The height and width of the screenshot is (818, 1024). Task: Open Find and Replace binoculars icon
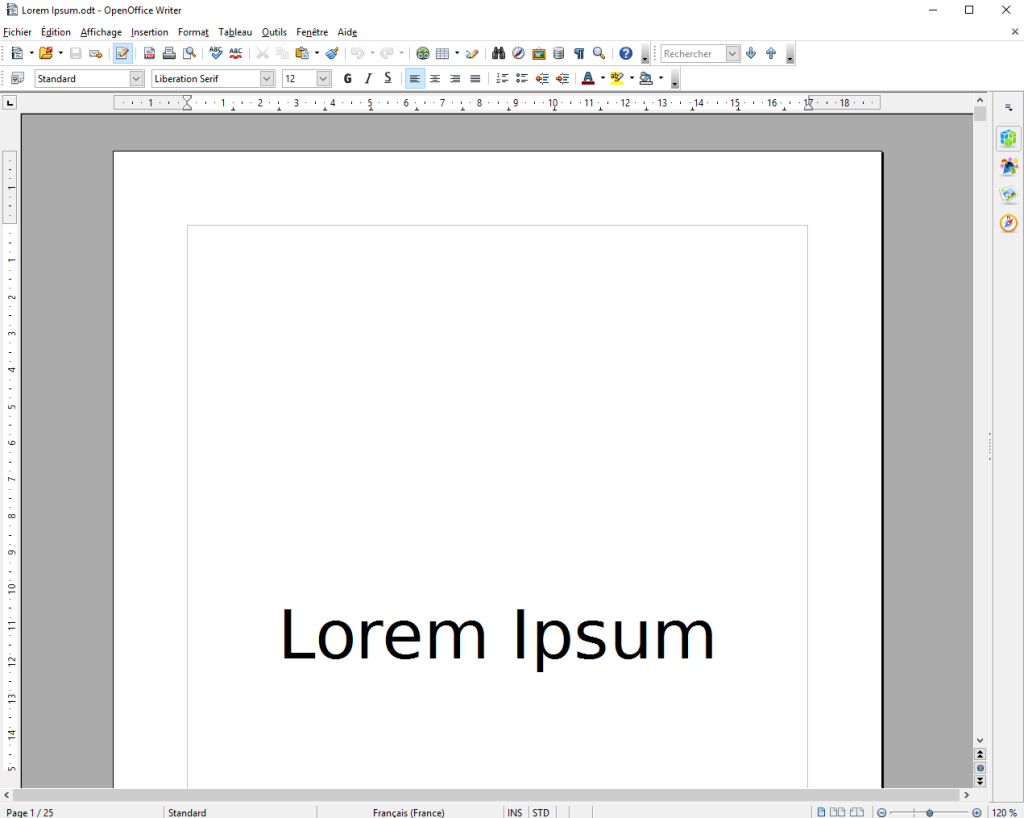tap(498, 54)
